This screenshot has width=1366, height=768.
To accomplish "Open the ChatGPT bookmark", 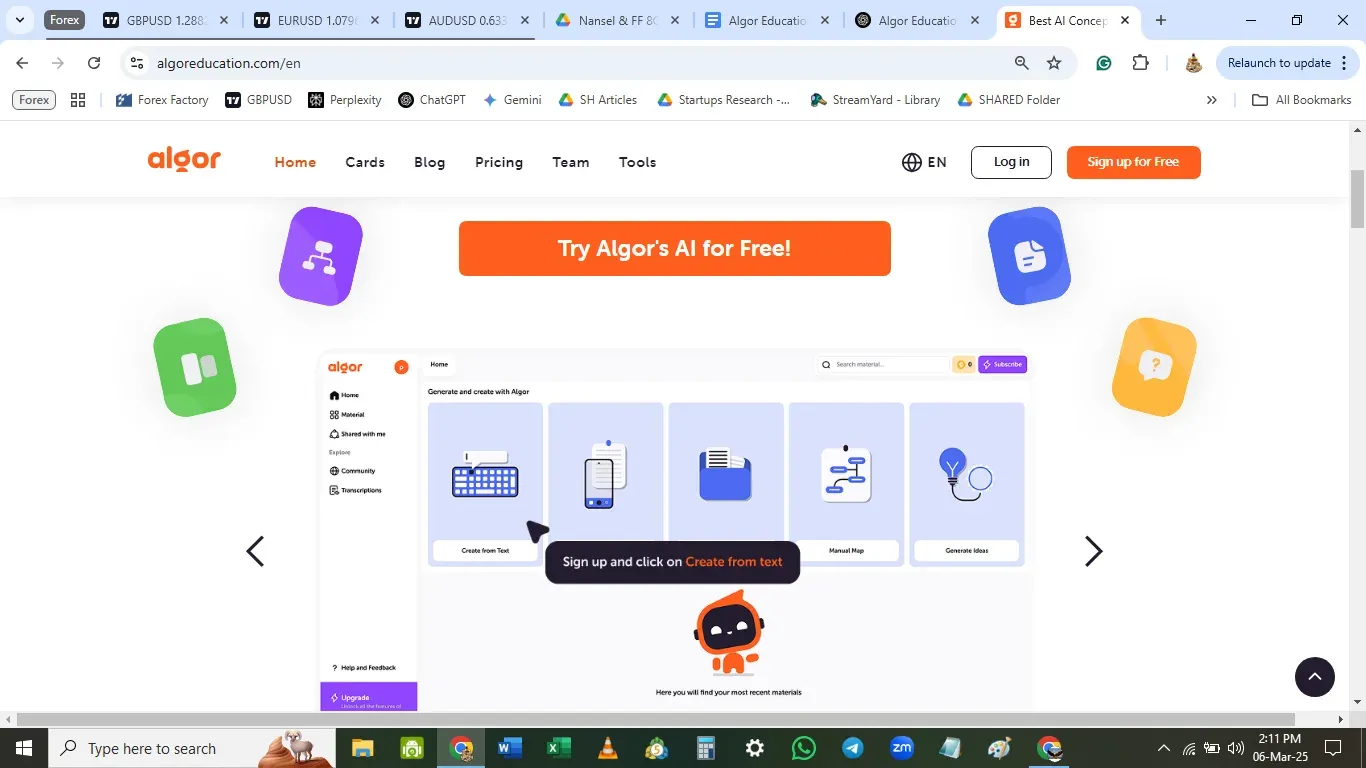I will [432, 100].
